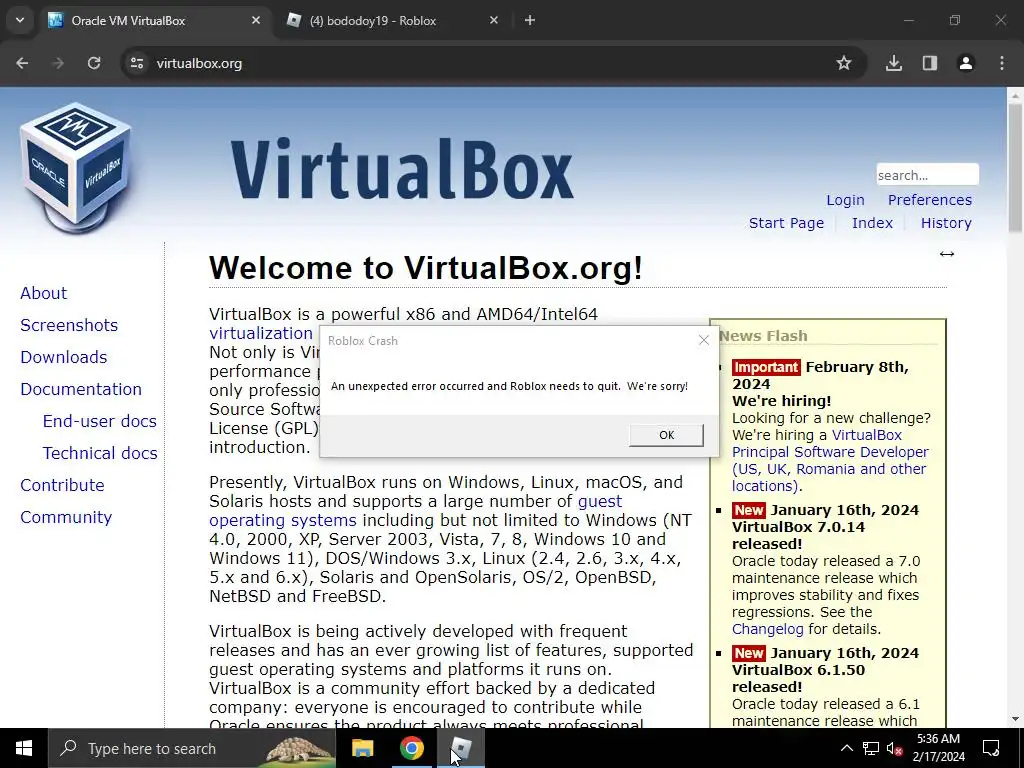
Task: Open the Chrome downloads icon
Action: pyautogui.click(x=893, y=63)
